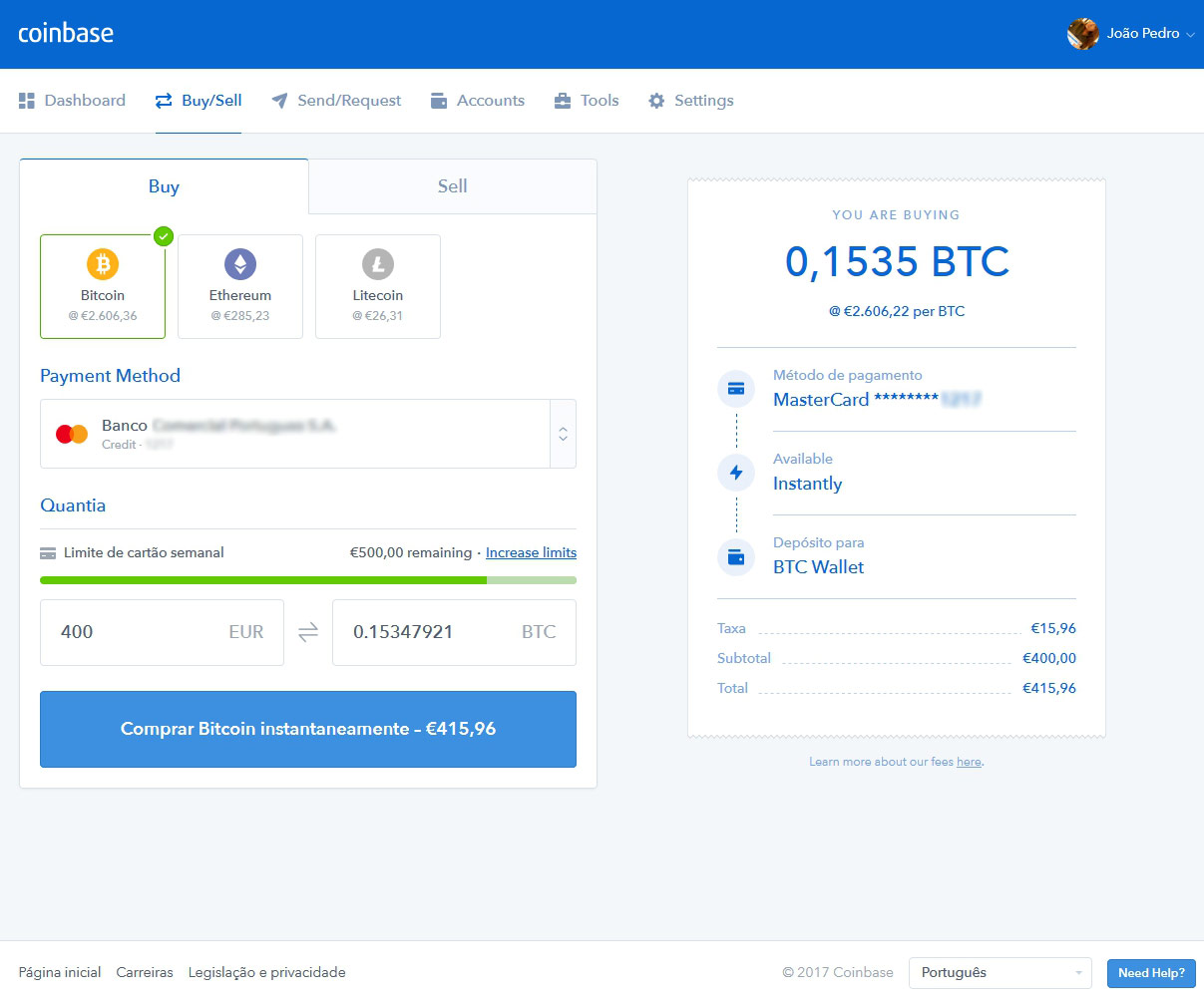Switch to the Sell tab
This screenshot has width=1204, height=1003.
(453, 186)
